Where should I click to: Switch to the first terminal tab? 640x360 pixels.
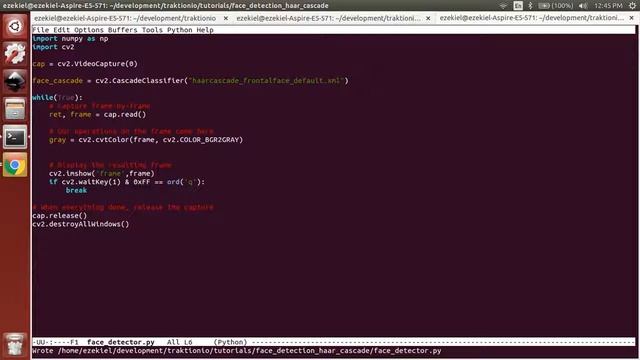click(x=125, y=18)
